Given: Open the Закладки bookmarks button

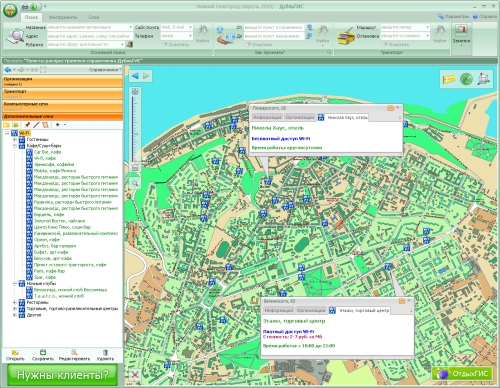Looking at the screenshot, I should [x=461, y=35].
